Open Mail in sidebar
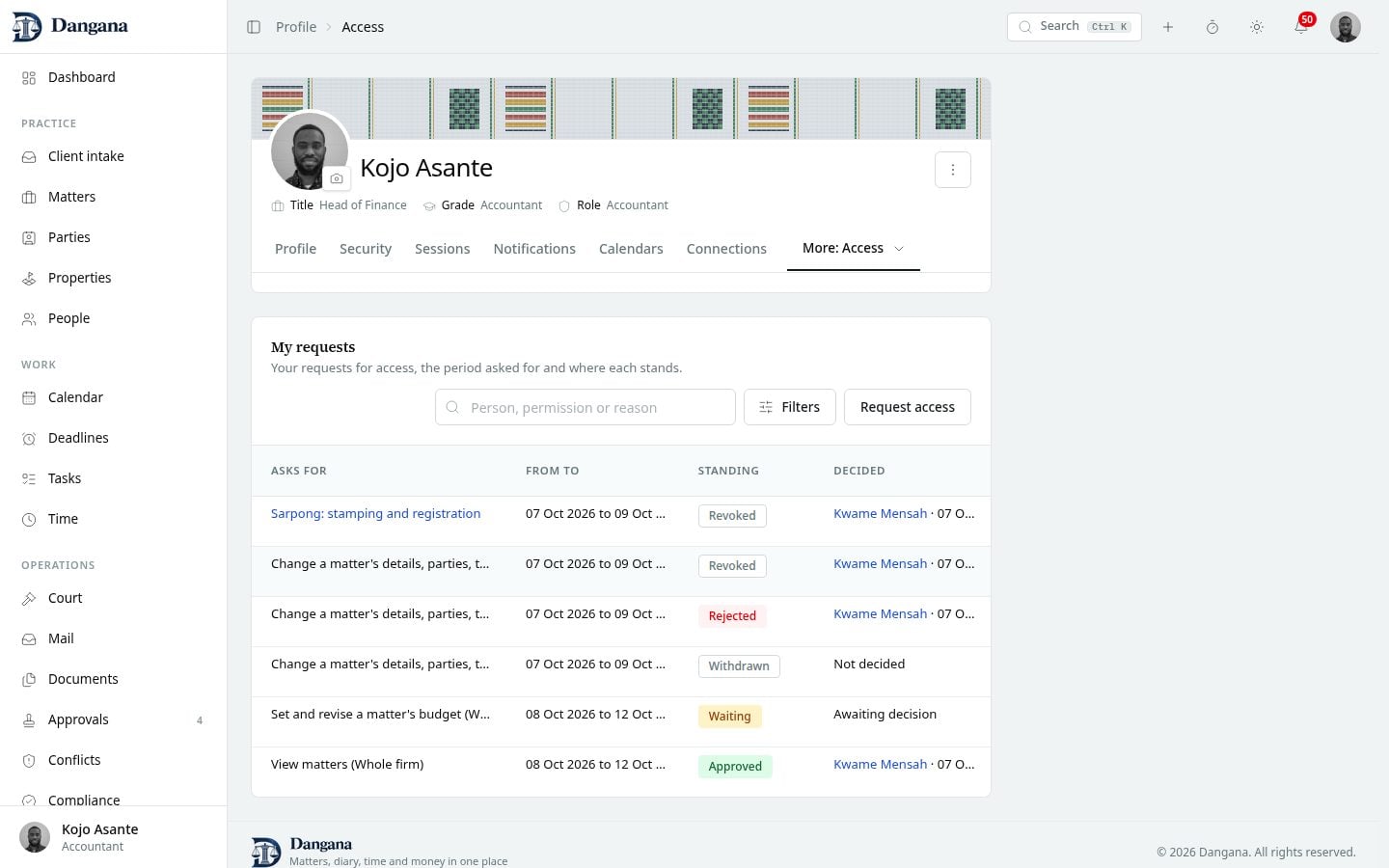 point(114,638)
